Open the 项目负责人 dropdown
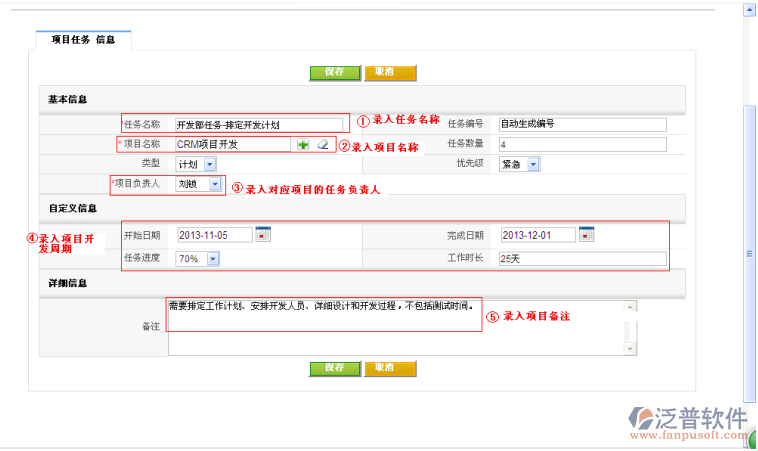The image size is (758, 451). pos(215,184)
